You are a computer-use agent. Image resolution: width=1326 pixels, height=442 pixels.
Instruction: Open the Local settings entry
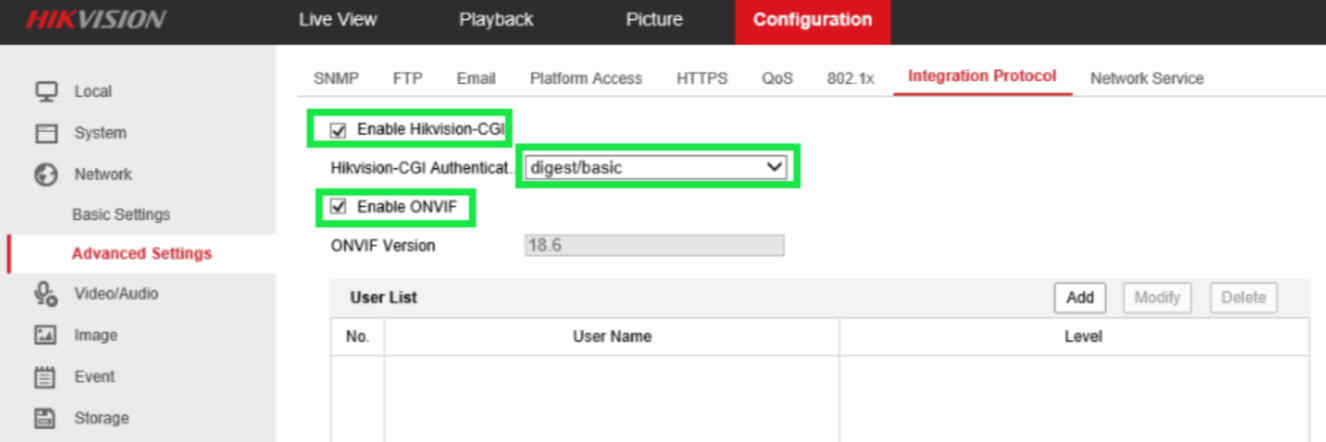[x=93, y=91]
